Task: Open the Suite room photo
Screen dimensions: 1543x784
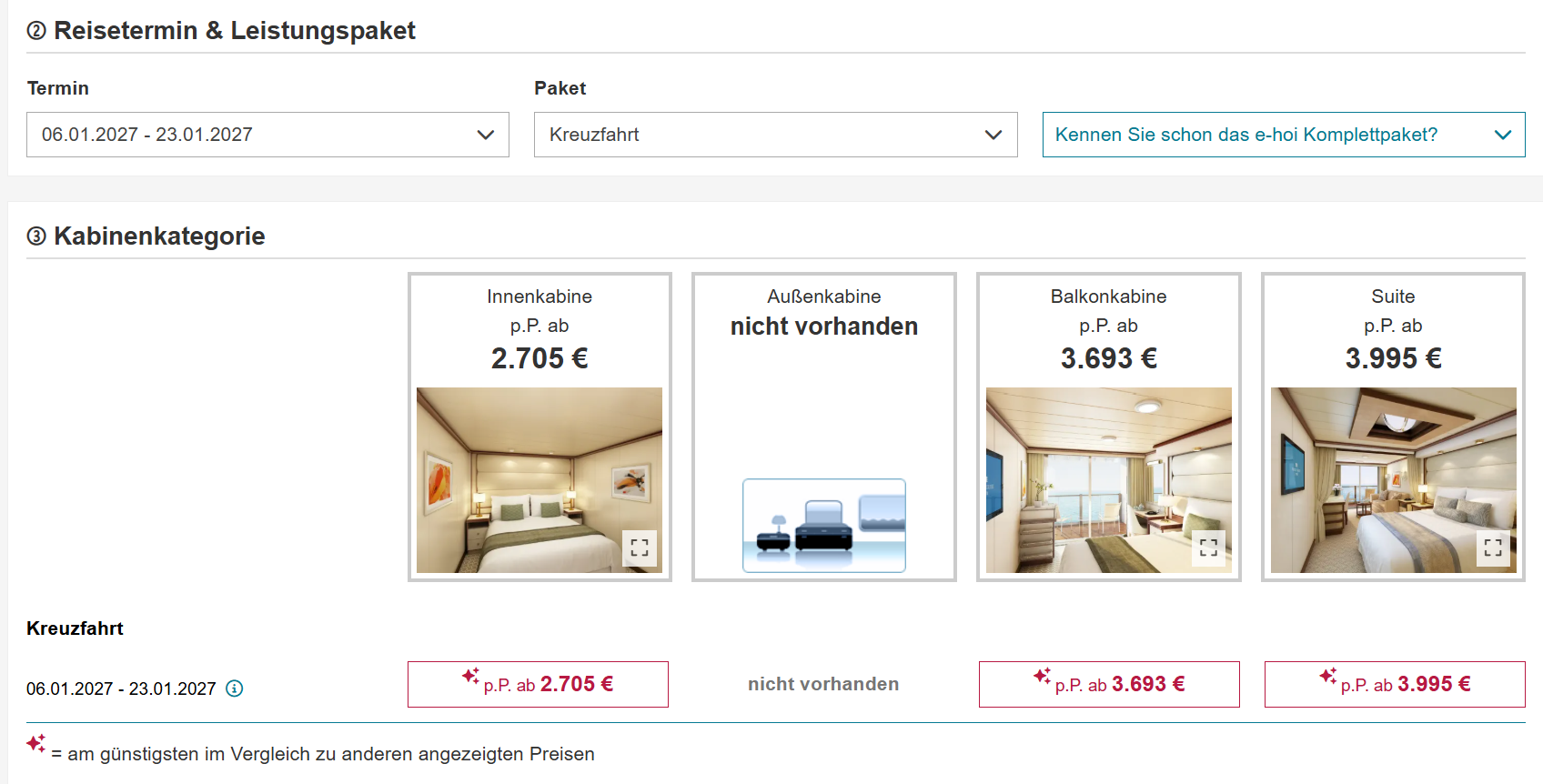Action: pos(1394,480)
